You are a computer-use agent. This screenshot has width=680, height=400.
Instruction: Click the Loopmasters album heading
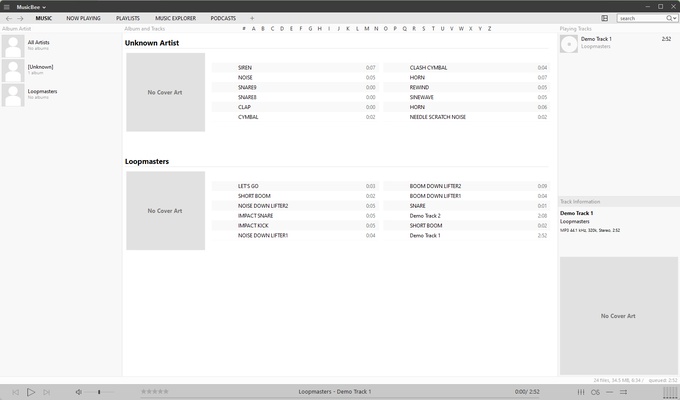(x=147, y=161)
